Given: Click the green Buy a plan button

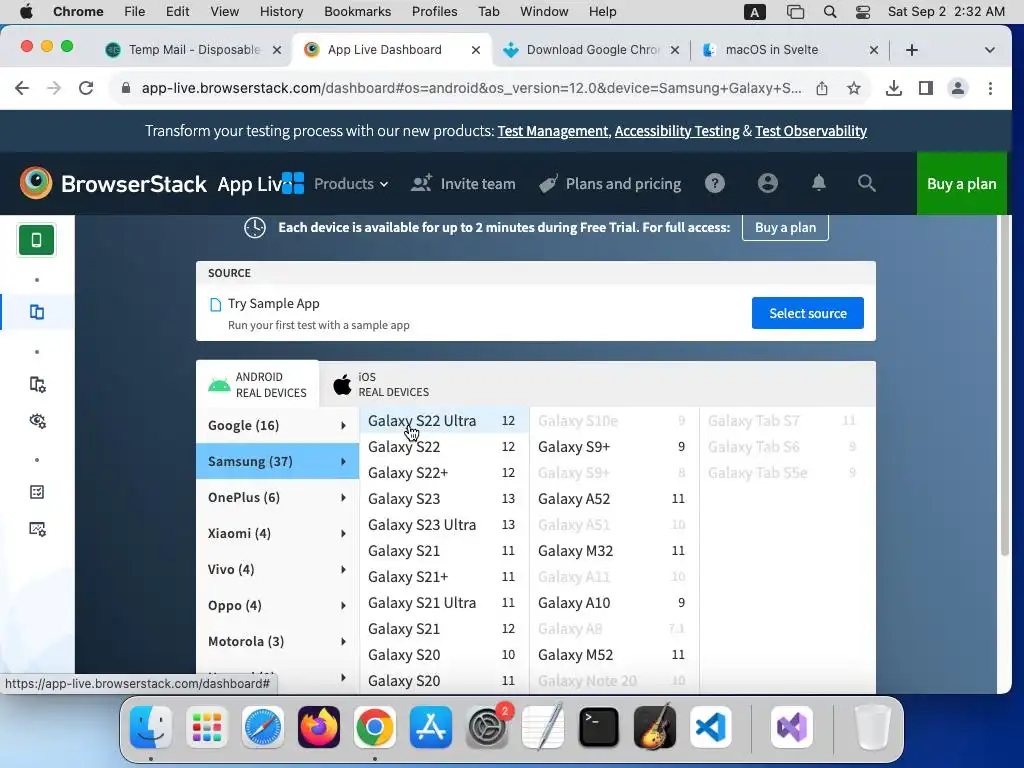Looking at the screenshot, I should click(x=961, y=184).
